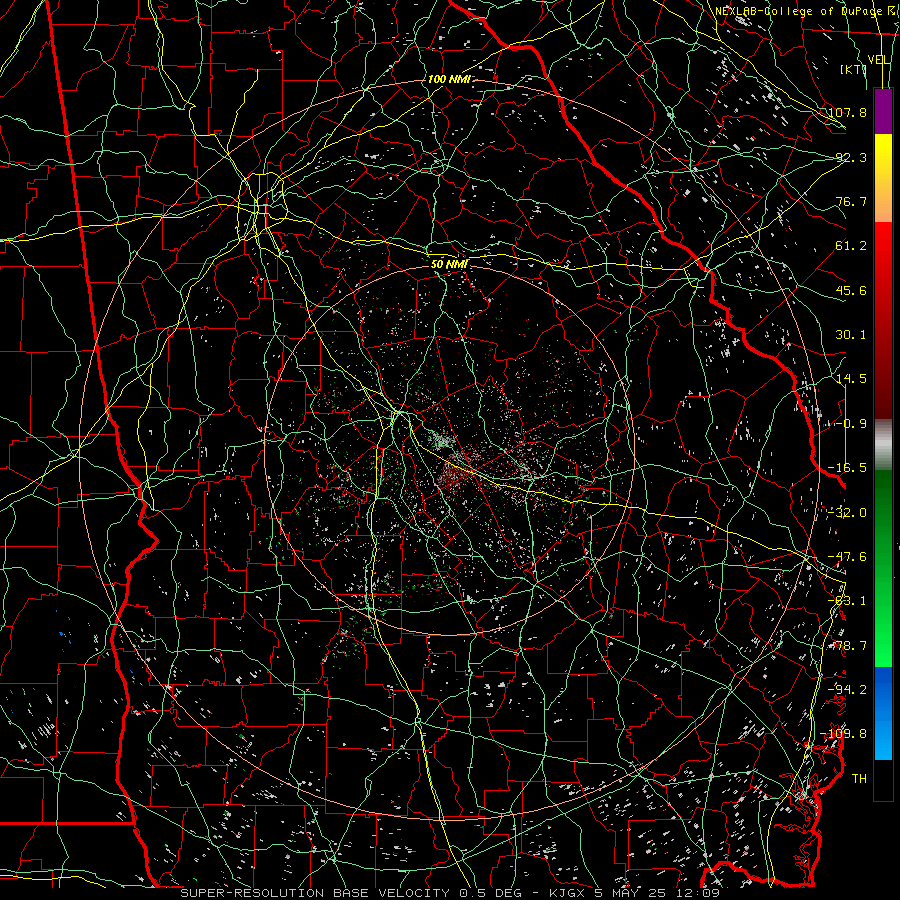Click the '45.6' scale value
The height and width of the screenshot is (900, 900).
point(851,290)
